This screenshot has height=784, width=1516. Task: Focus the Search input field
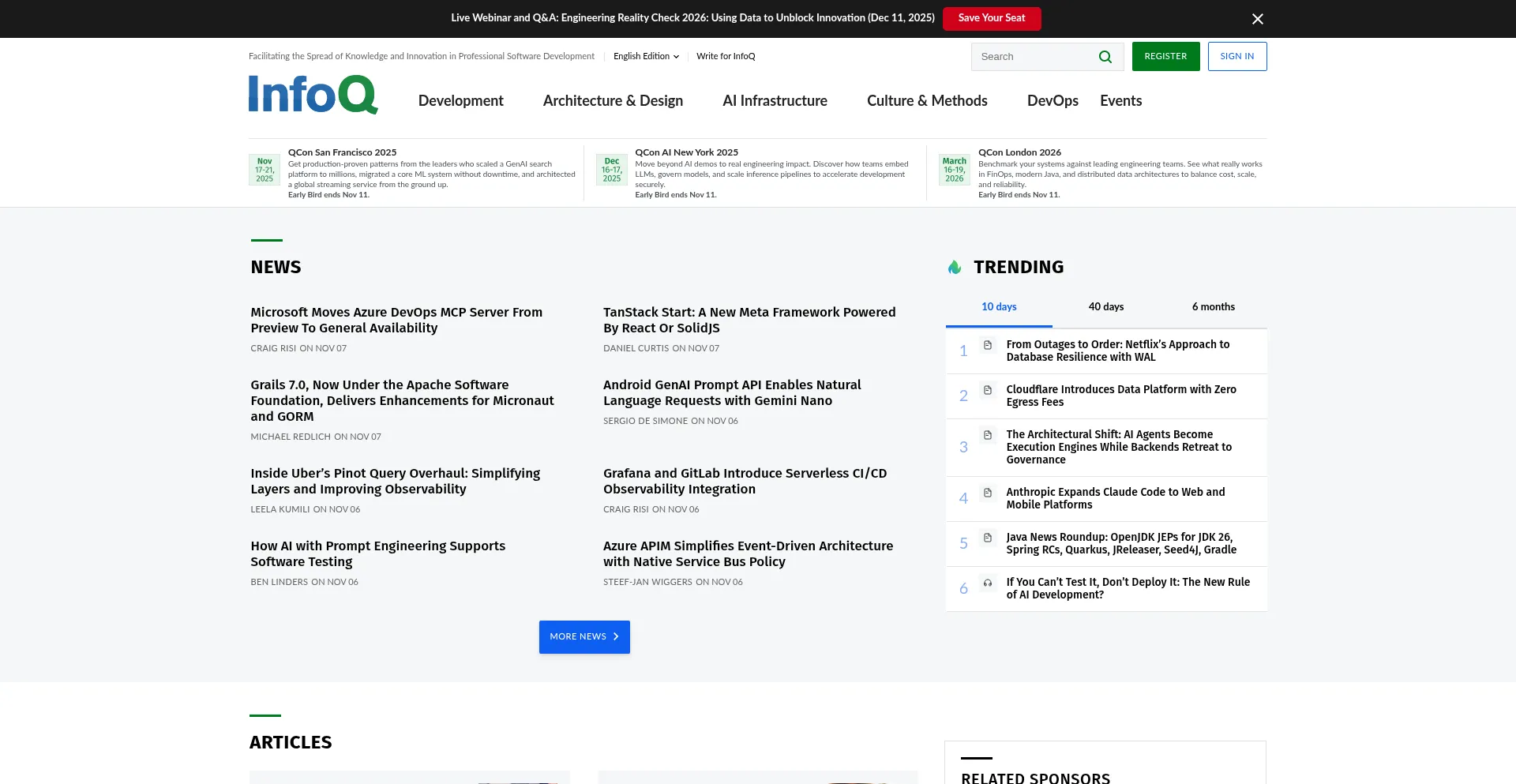pyautogui.click(x=1033, y=57)
